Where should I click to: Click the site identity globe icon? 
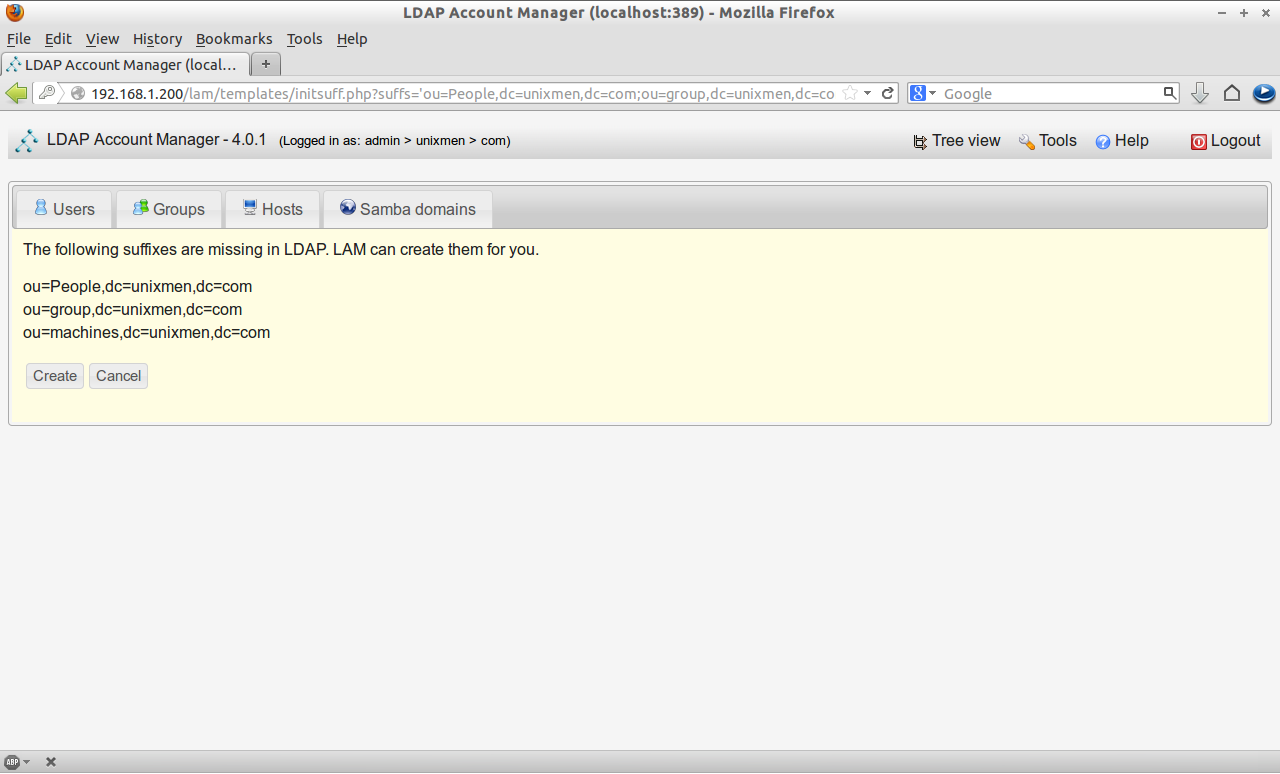pos(78,93)
